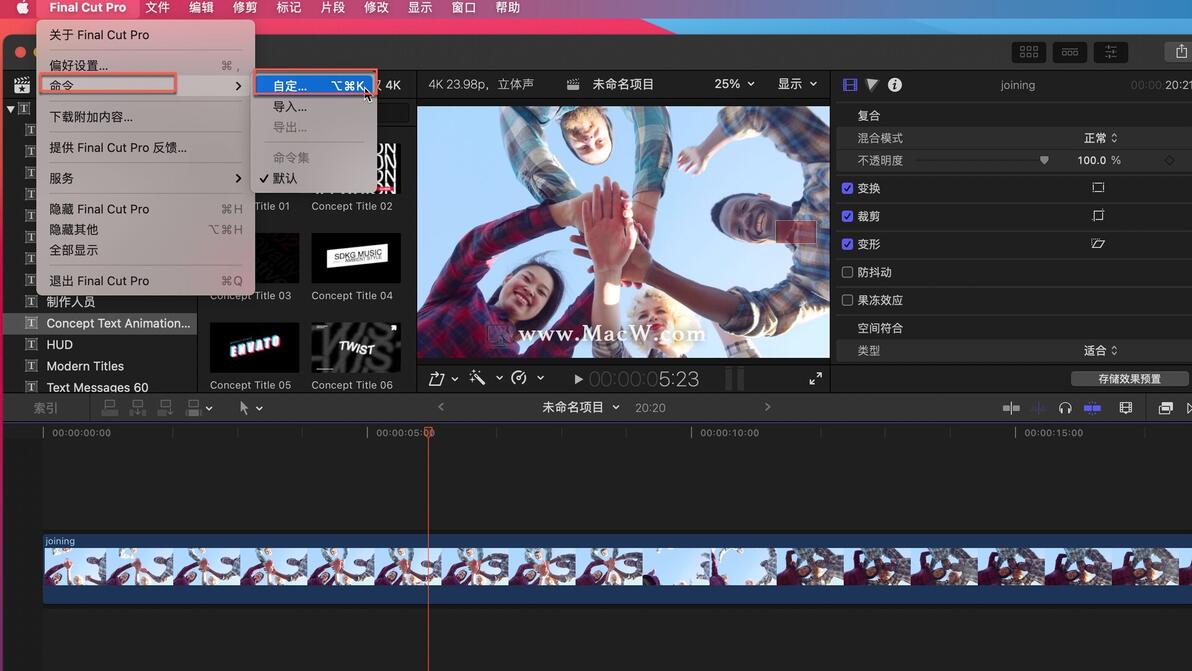Open the 修改 menu
Viewport: 1192px width, 671px height.
click(376, 8)
